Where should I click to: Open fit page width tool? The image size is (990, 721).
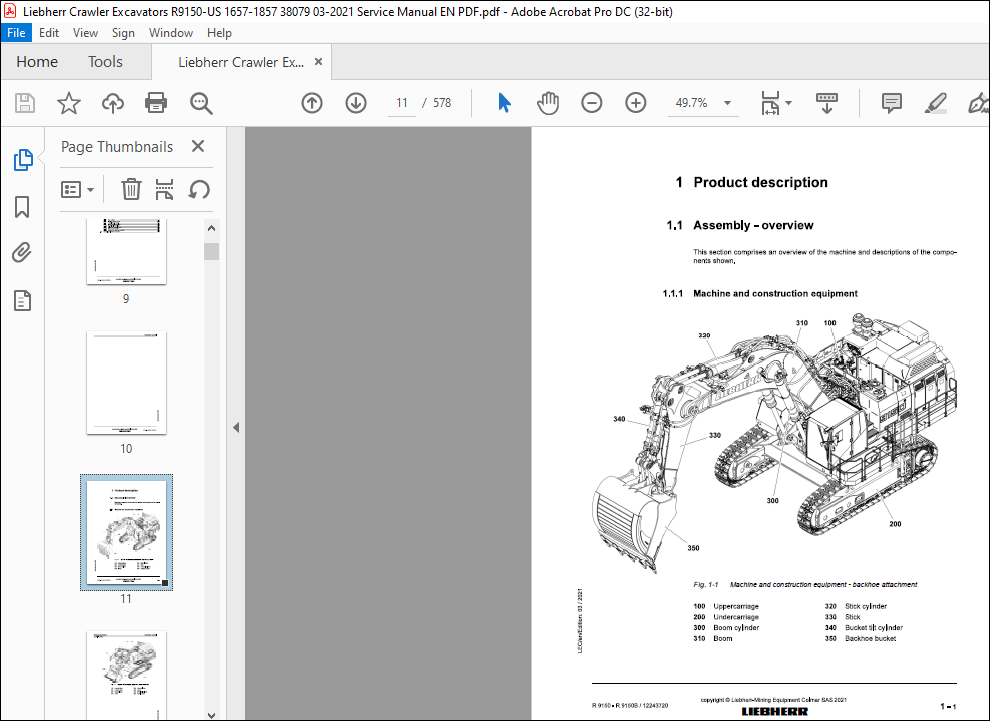770,103
